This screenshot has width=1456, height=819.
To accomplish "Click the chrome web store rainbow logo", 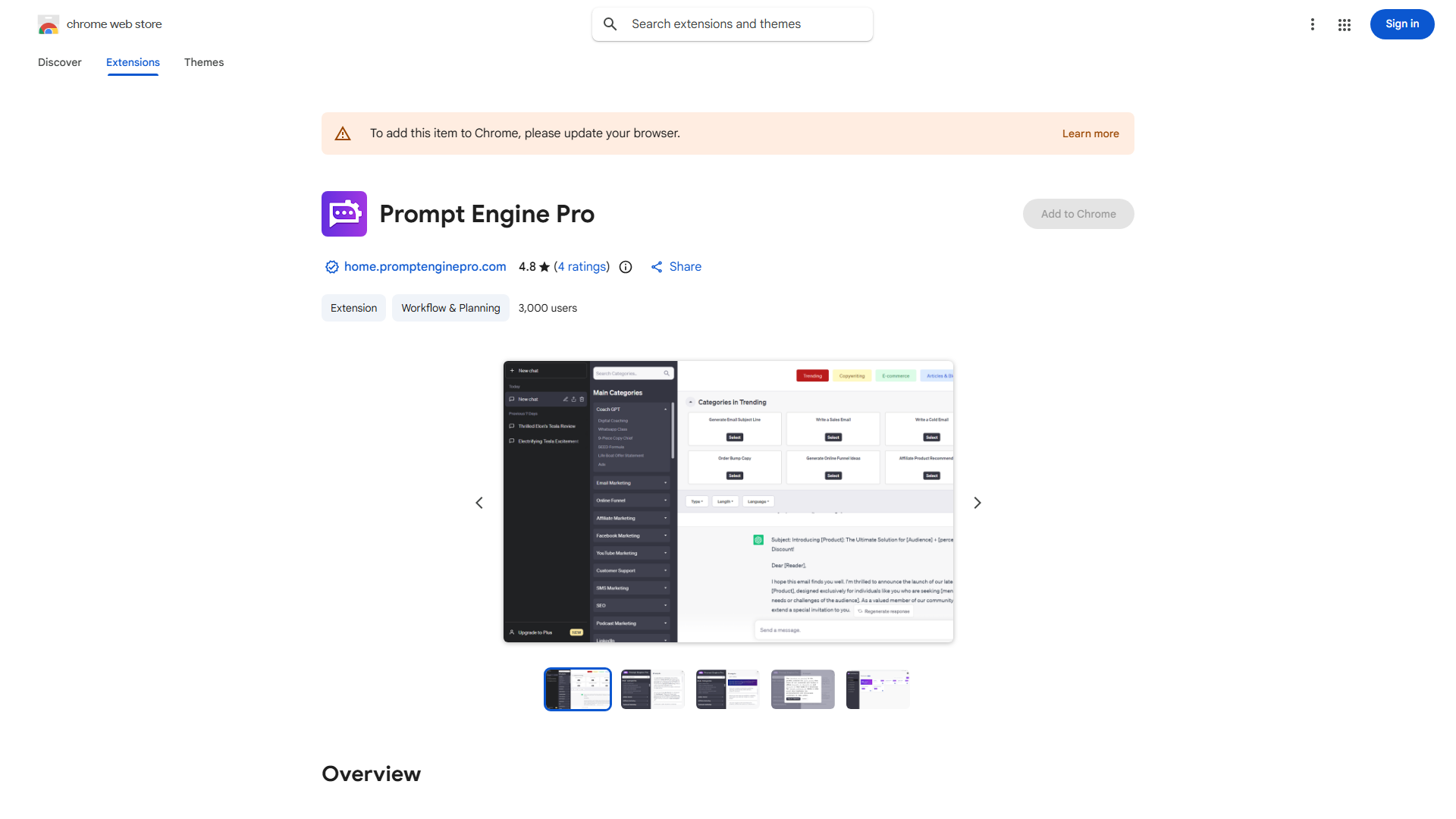I will coord(48,24).
